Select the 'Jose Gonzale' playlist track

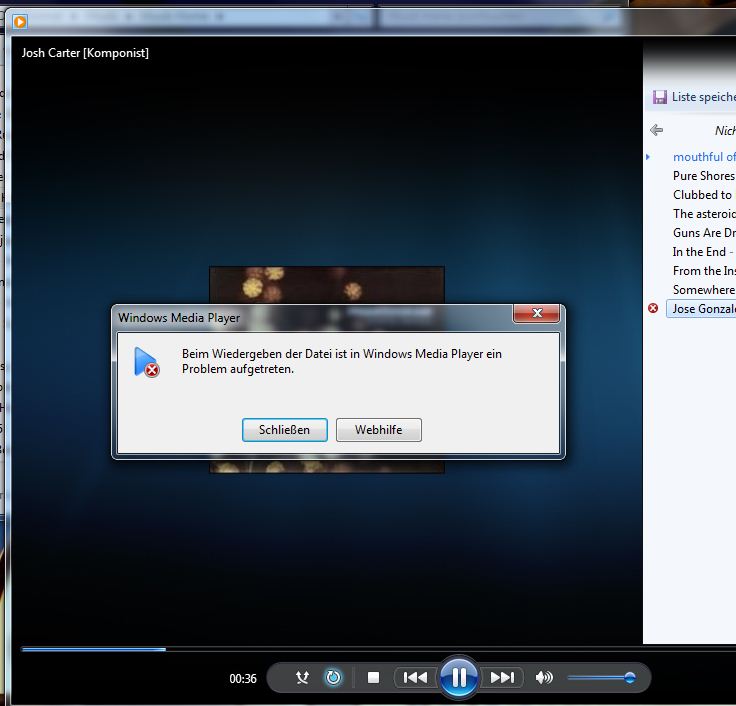coord(701,309)
